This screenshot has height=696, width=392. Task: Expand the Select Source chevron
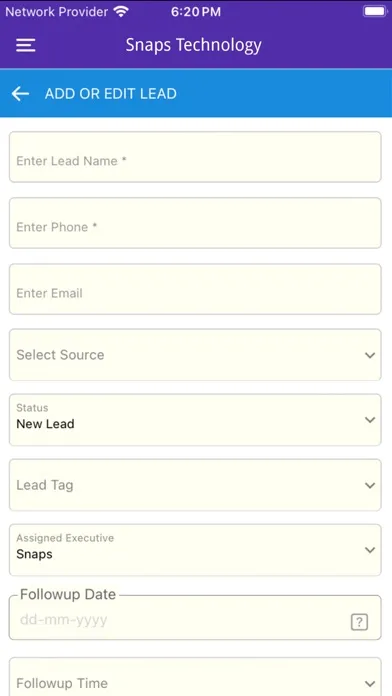pyautogui.click(x=370, y=355)
